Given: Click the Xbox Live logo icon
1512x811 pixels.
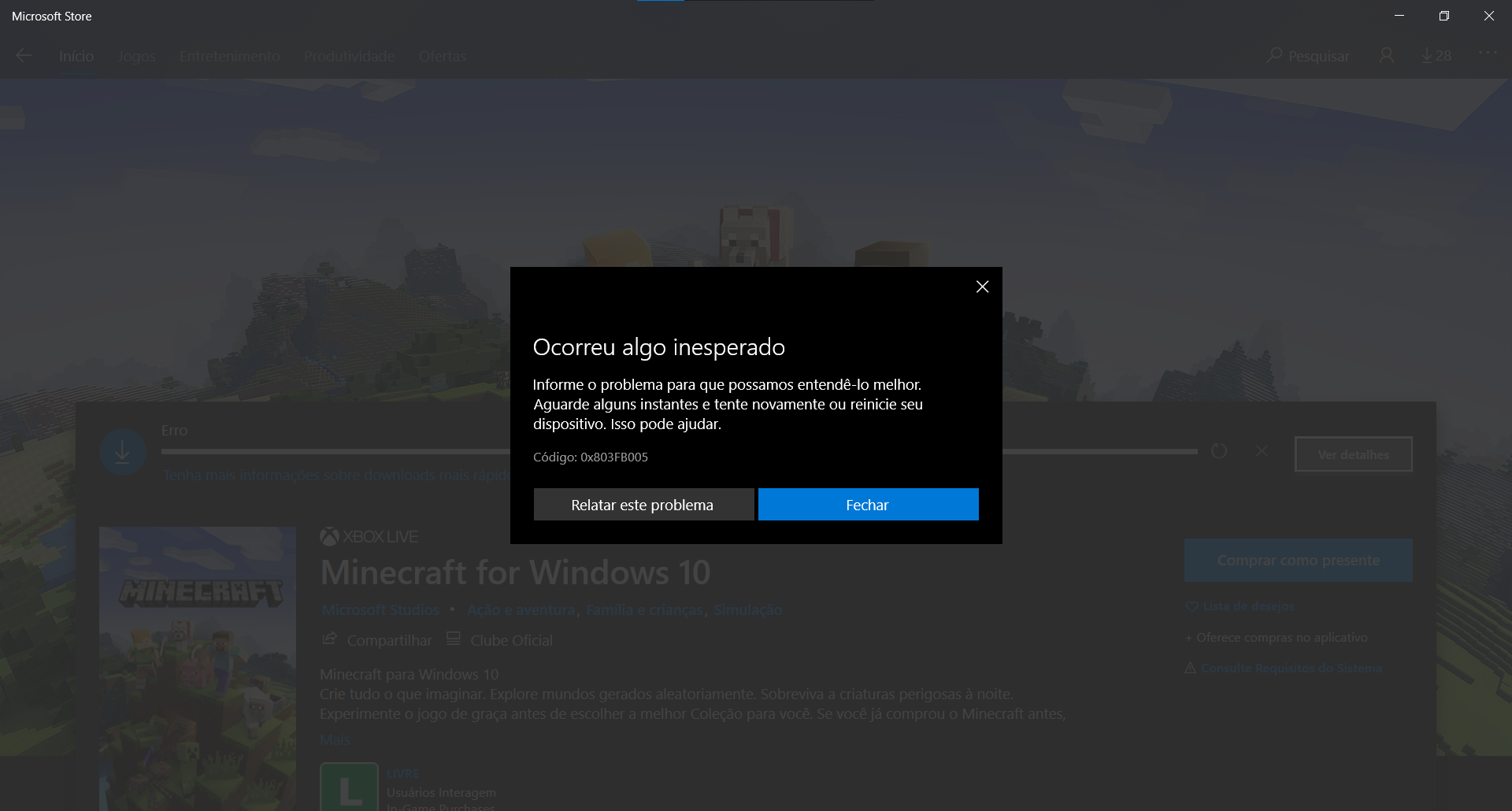Looking at the screenshot, I should (329, 537).
